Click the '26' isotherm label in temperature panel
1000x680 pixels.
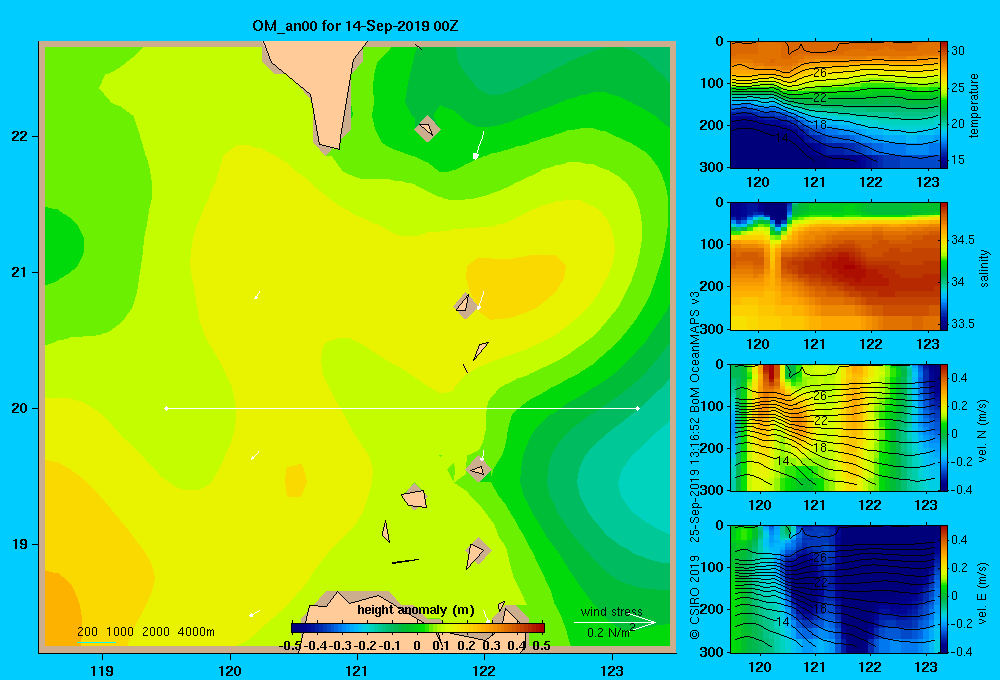tap(820, 73)
